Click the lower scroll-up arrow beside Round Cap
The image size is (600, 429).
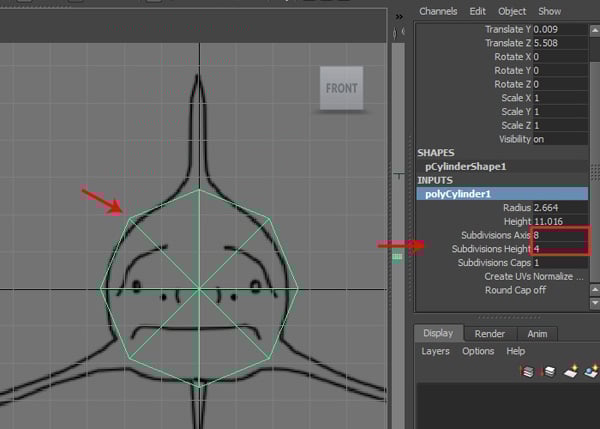coord(595,290)
